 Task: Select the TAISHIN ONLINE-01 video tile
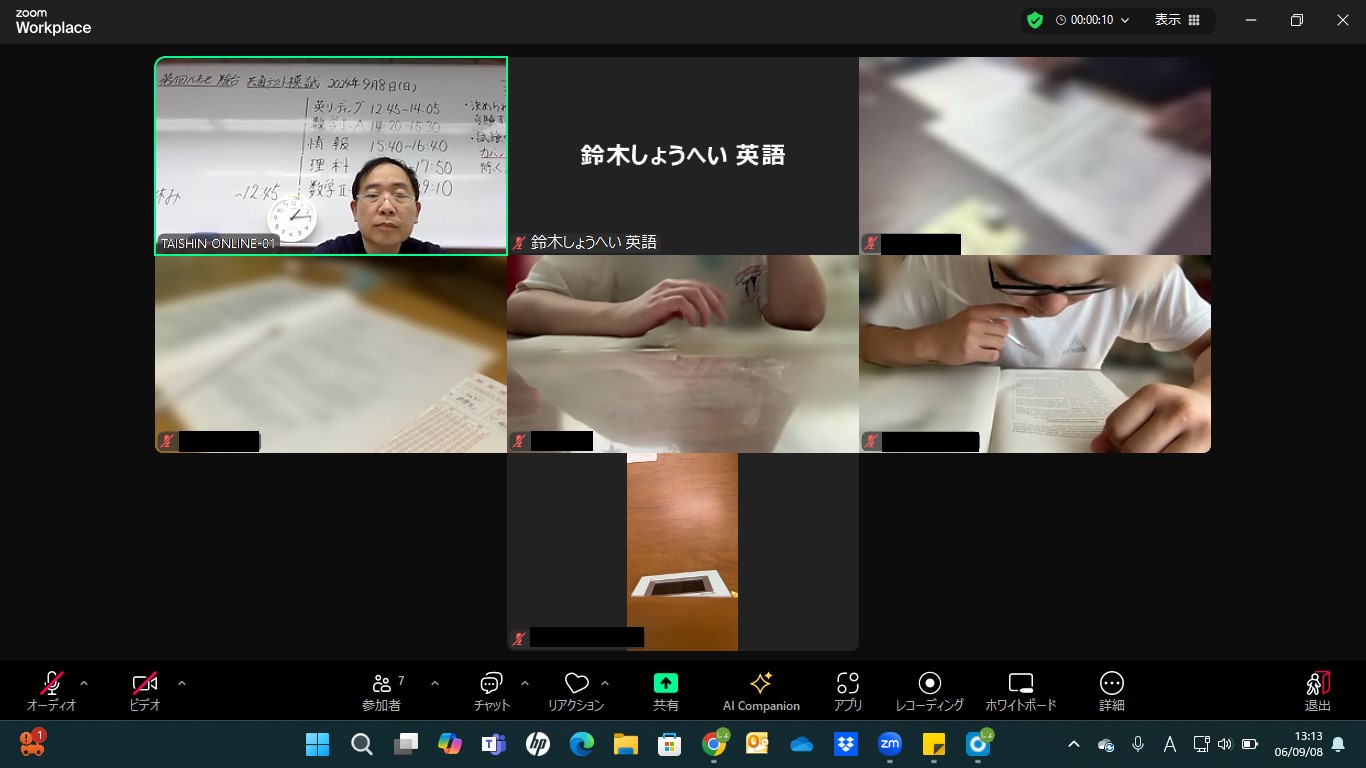click(x=331, y=155)
